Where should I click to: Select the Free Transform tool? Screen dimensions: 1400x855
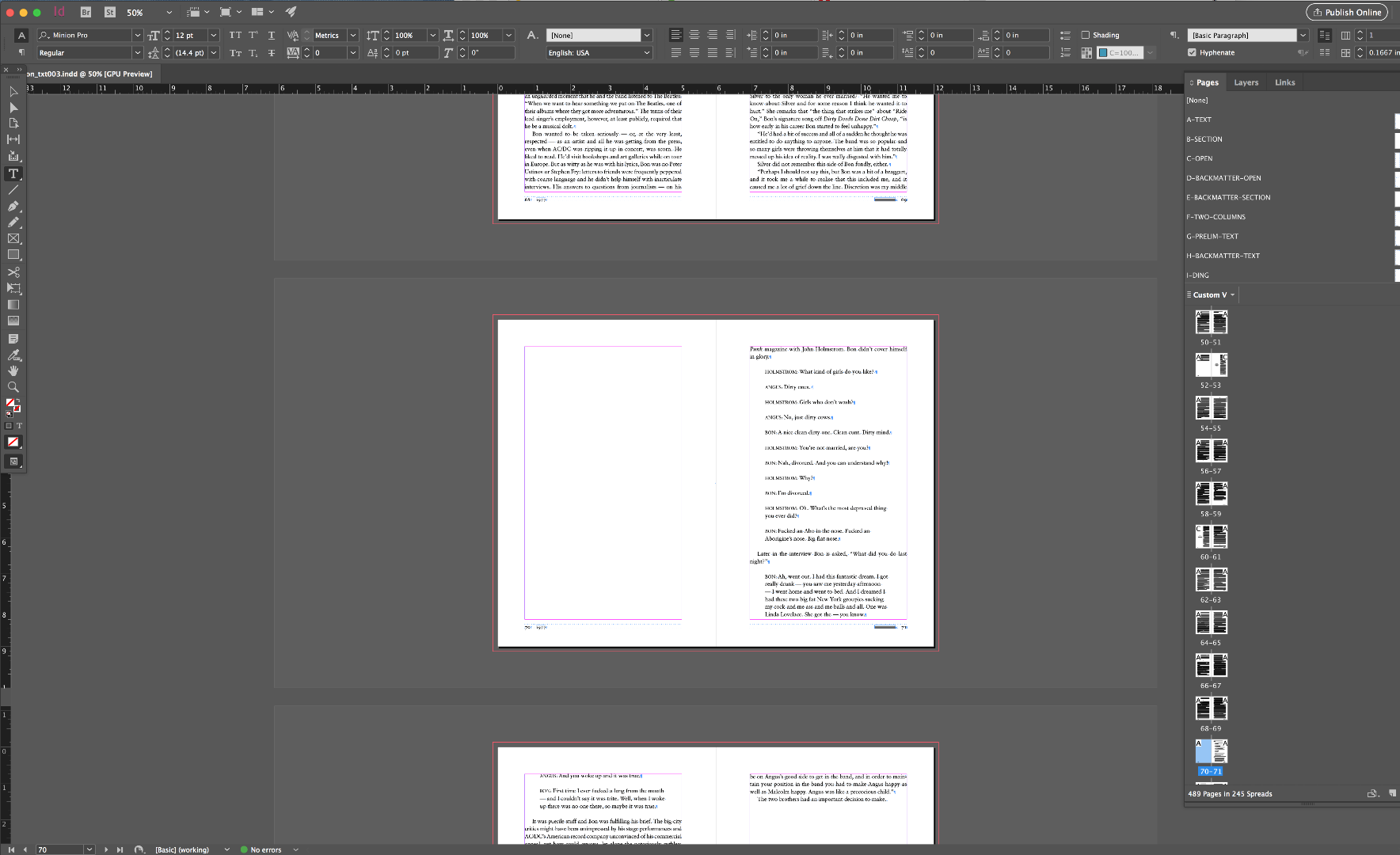pyautogui.click(x=13, y=288)
